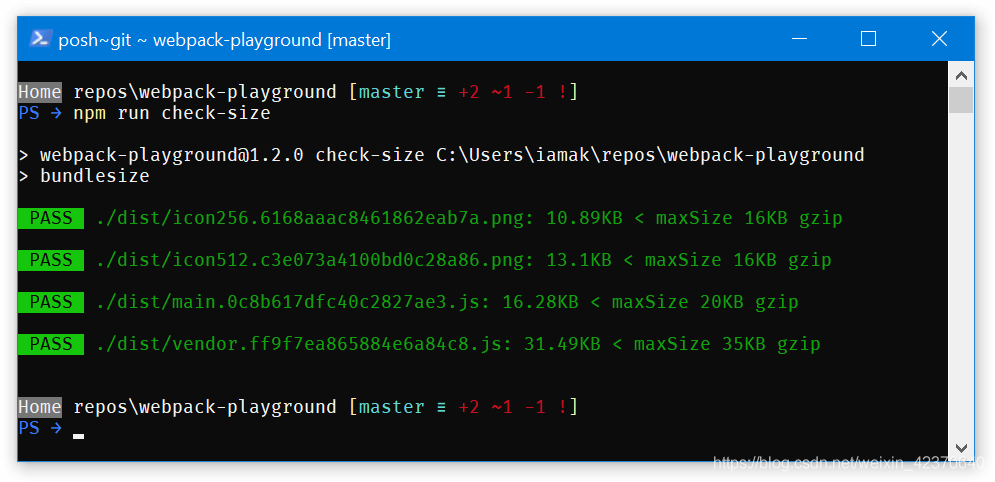Close the posh~git terminal window
Screen dimensions: 995x482
(939, 39)
